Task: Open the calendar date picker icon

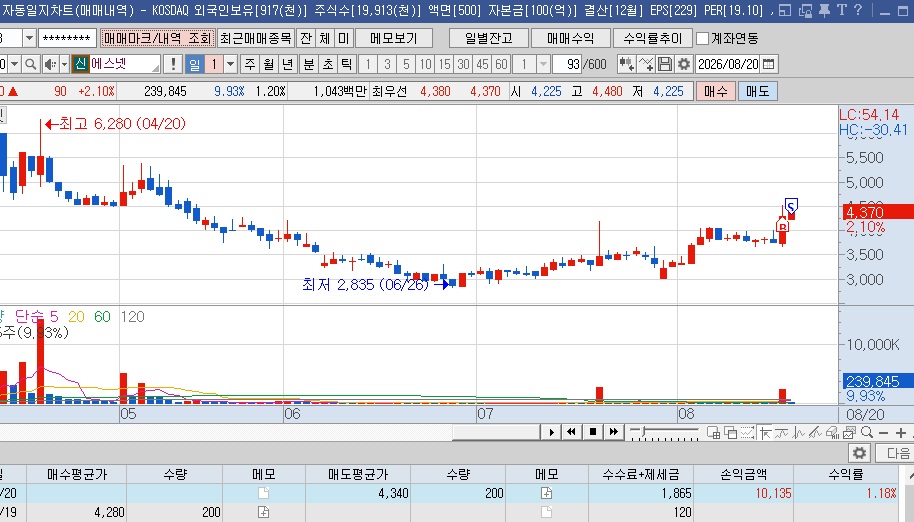Action: click(769, 64)
